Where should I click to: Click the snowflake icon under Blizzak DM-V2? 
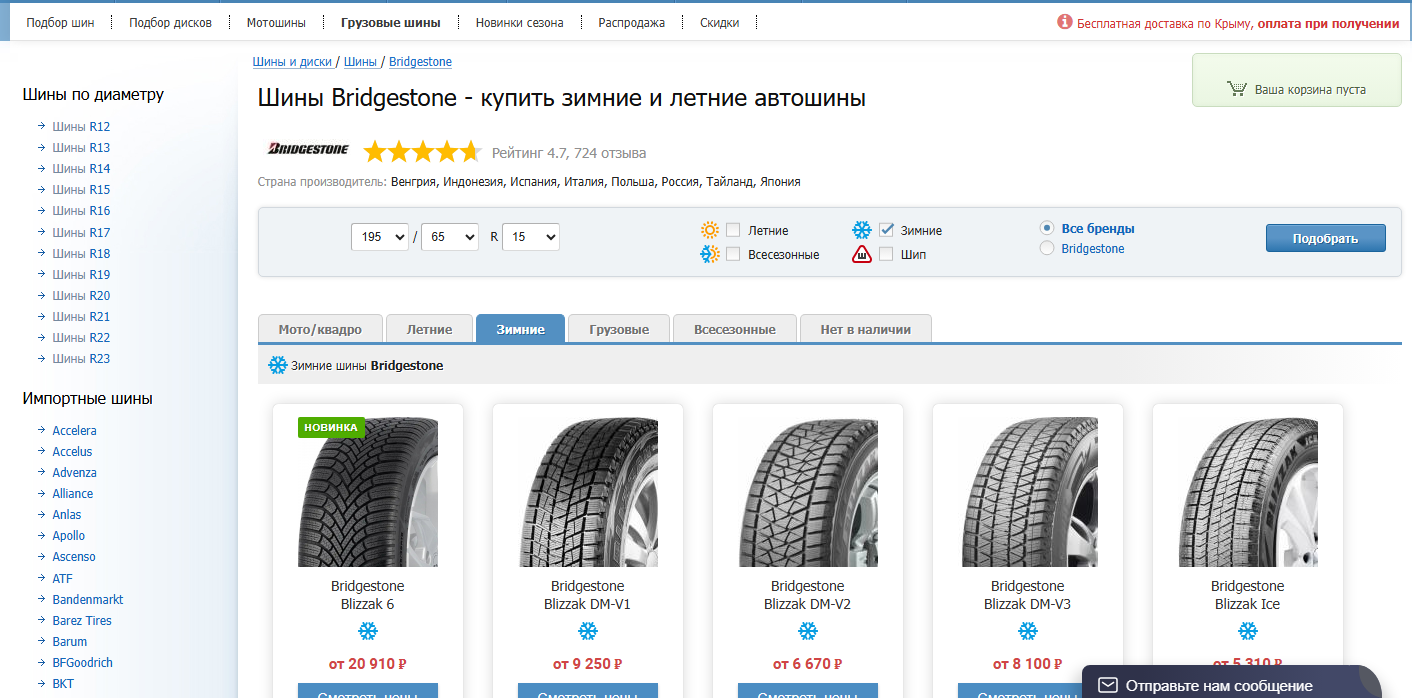click(x=807, y=631)
